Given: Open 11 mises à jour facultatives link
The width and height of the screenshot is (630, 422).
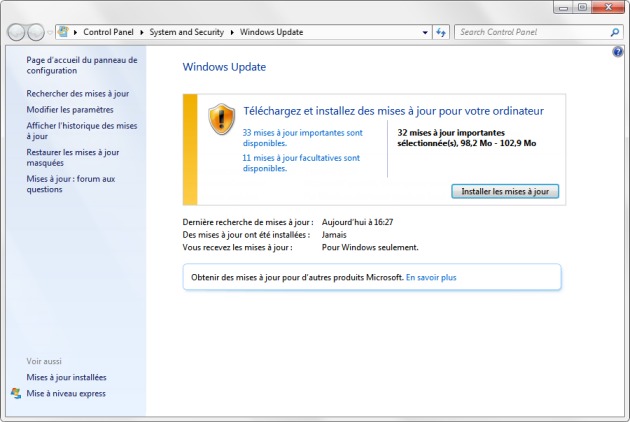Looking at the screenshot, I should point(301,163).
